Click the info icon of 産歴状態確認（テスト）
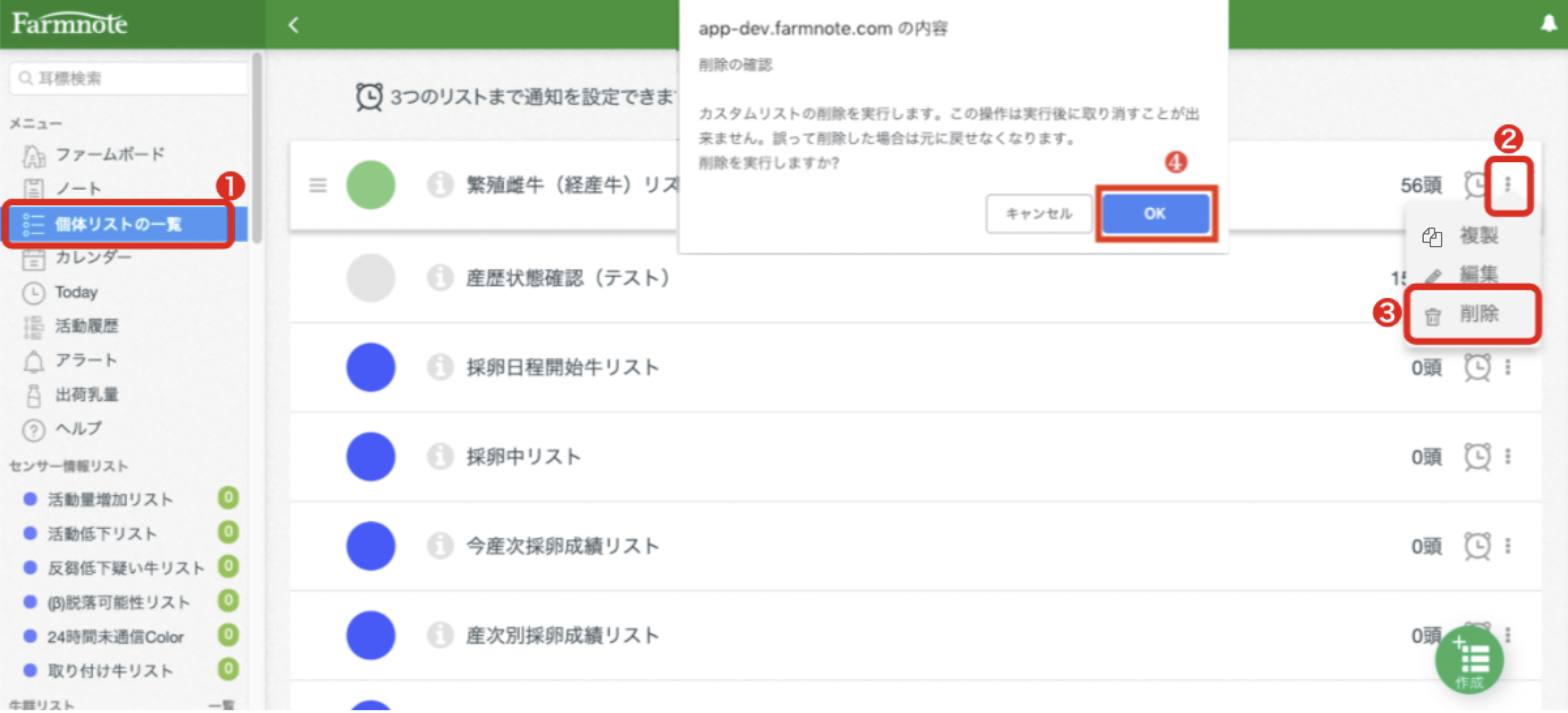This screenshot has height=713, width=1568. point(440,279)
